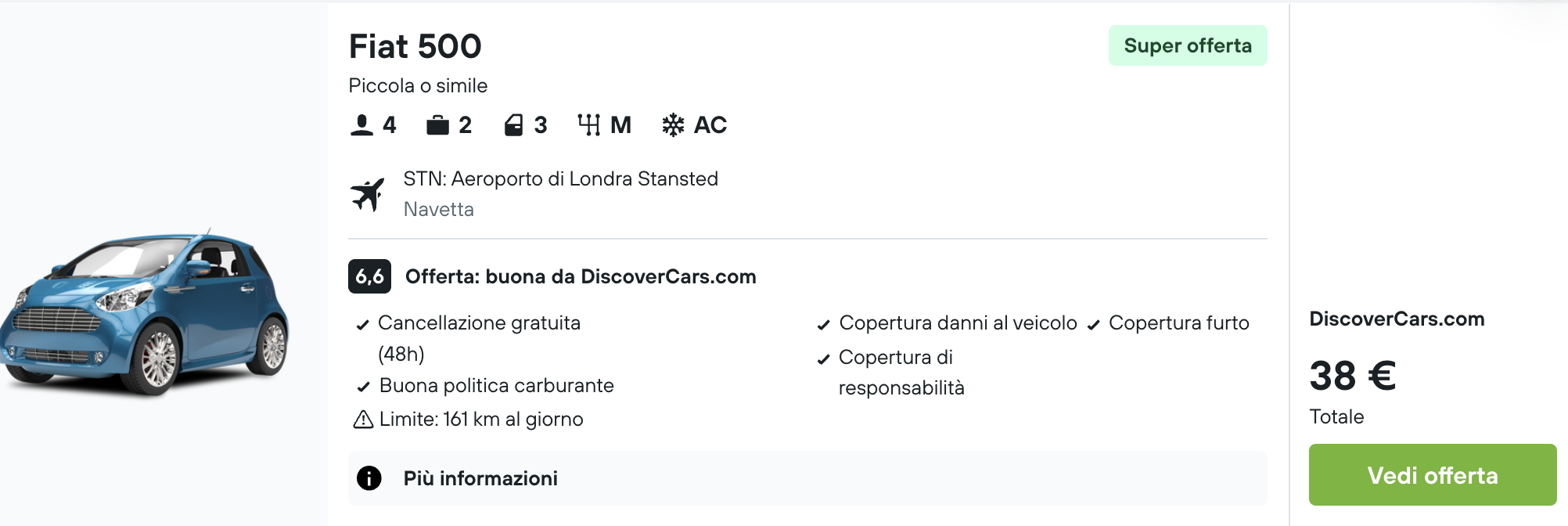Click the mileage limit warning triangle icon

coord(363,420)
